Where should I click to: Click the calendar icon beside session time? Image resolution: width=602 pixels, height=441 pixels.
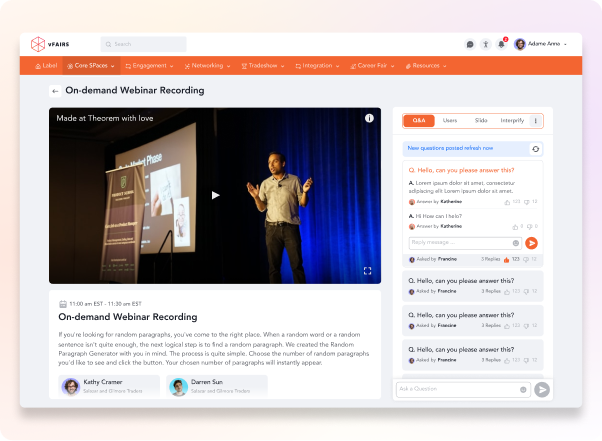point(63,304)
